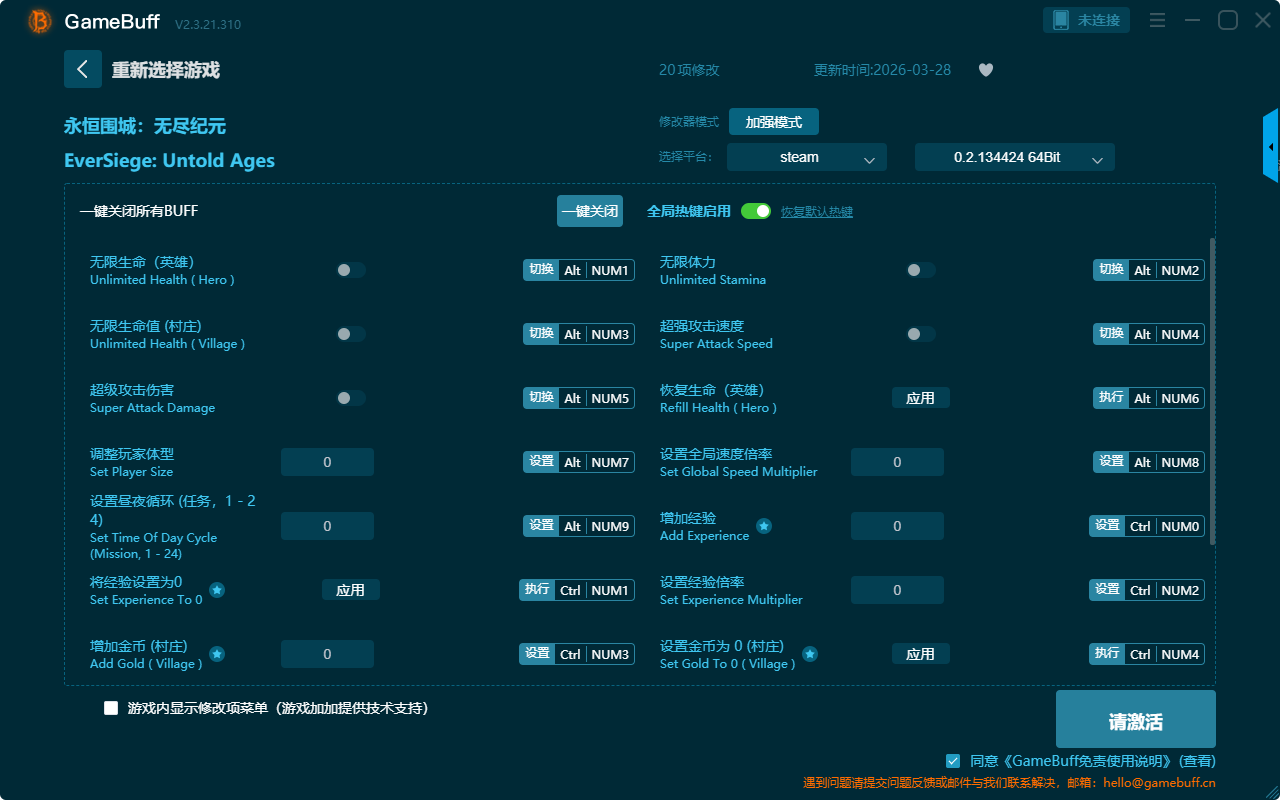Screen dimensions: 1280x800
Task: Toggle Unlimited Health (Hero) switch
Action: (350, 270)
